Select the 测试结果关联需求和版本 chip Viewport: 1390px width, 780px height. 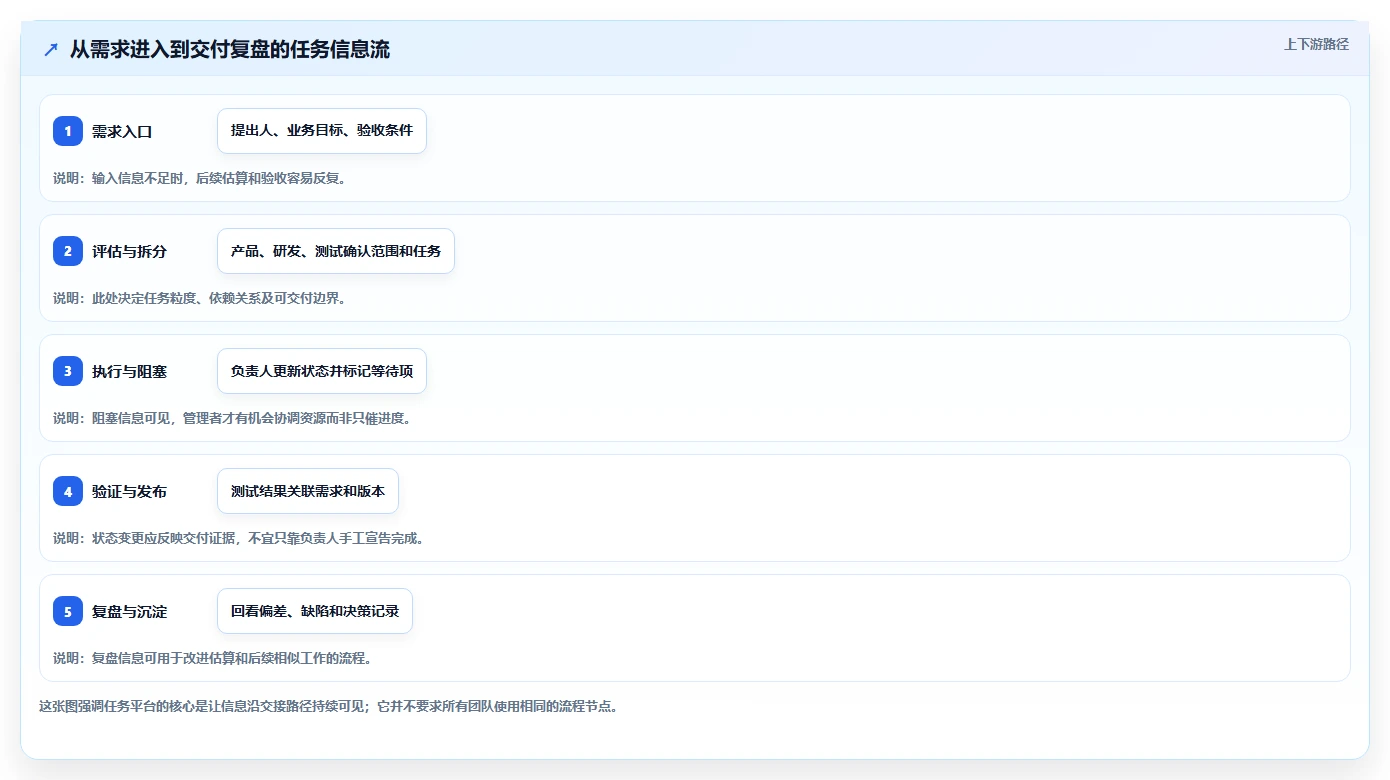pos(308,491)
